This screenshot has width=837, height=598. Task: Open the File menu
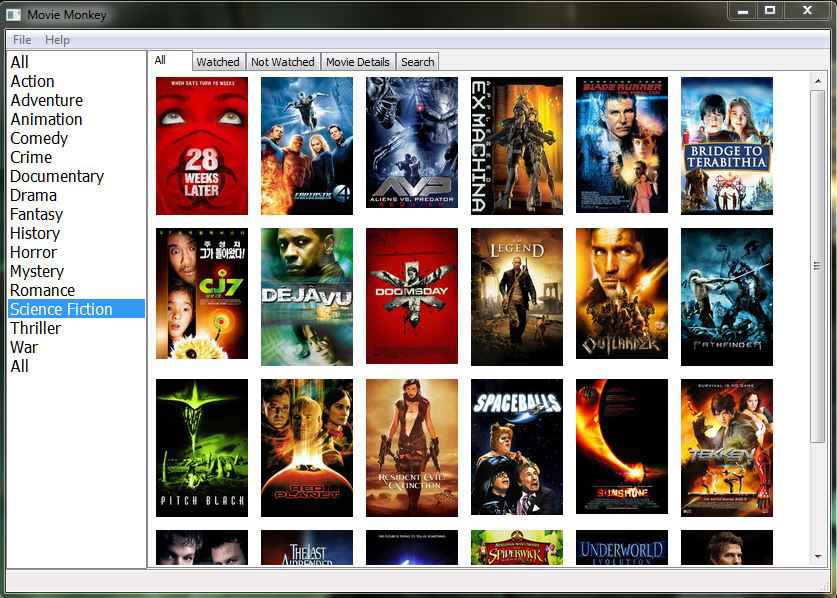click(22, 40)
